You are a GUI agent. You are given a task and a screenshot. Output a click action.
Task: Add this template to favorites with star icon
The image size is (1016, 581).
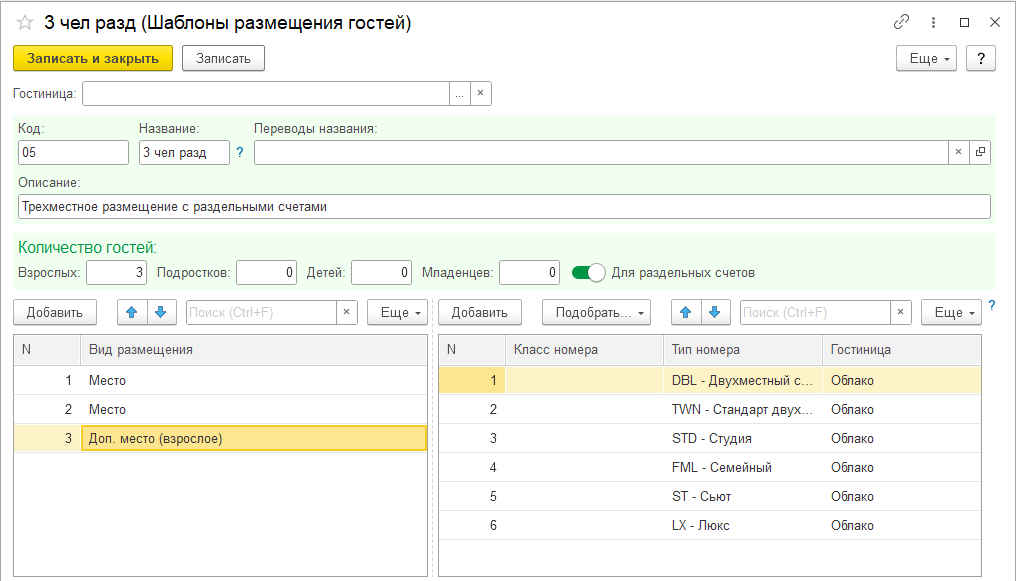pyautogui.click(x=25, y=22)
